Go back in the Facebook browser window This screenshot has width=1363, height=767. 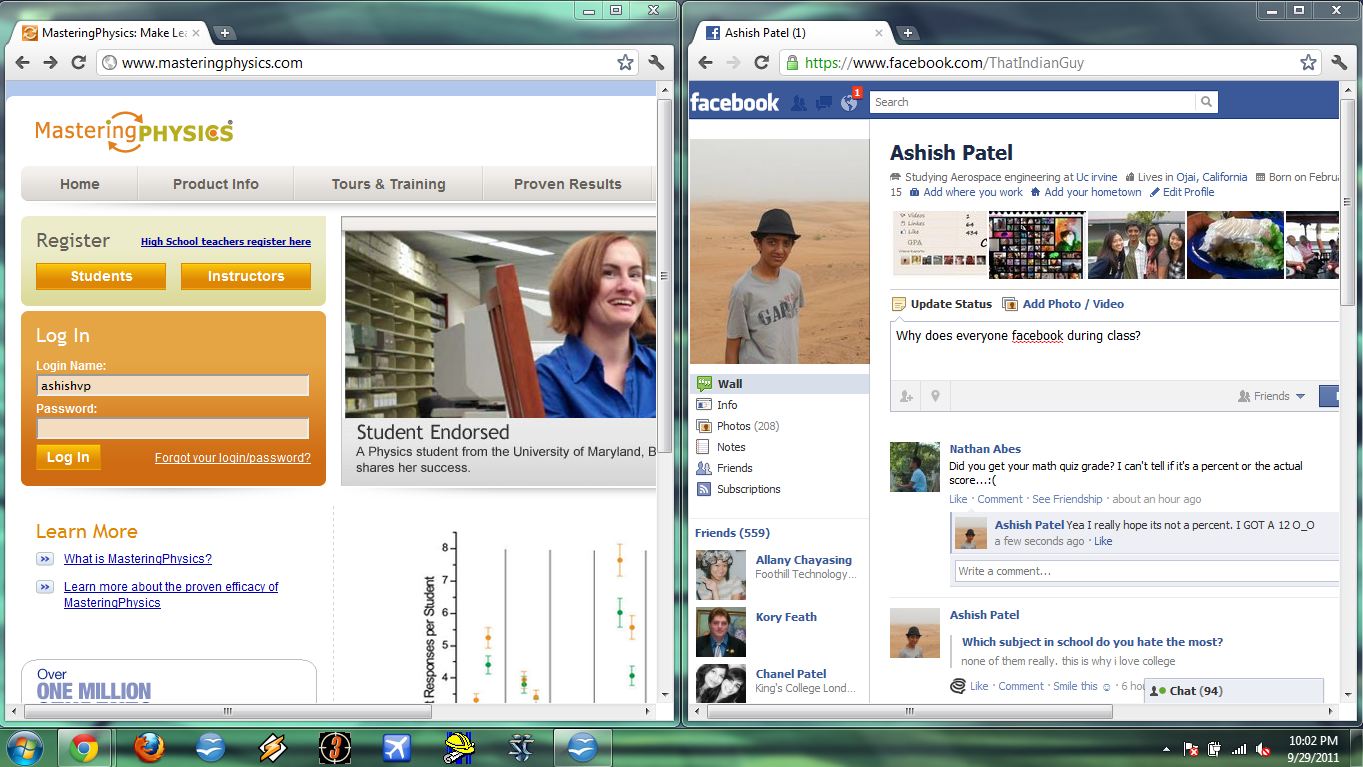pyautogui.click(x=706, y=62)
